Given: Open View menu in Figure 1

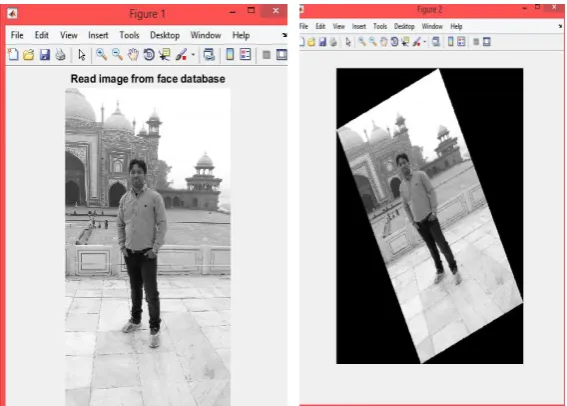Looking at the screenshot, I should (x=69, y=35).
